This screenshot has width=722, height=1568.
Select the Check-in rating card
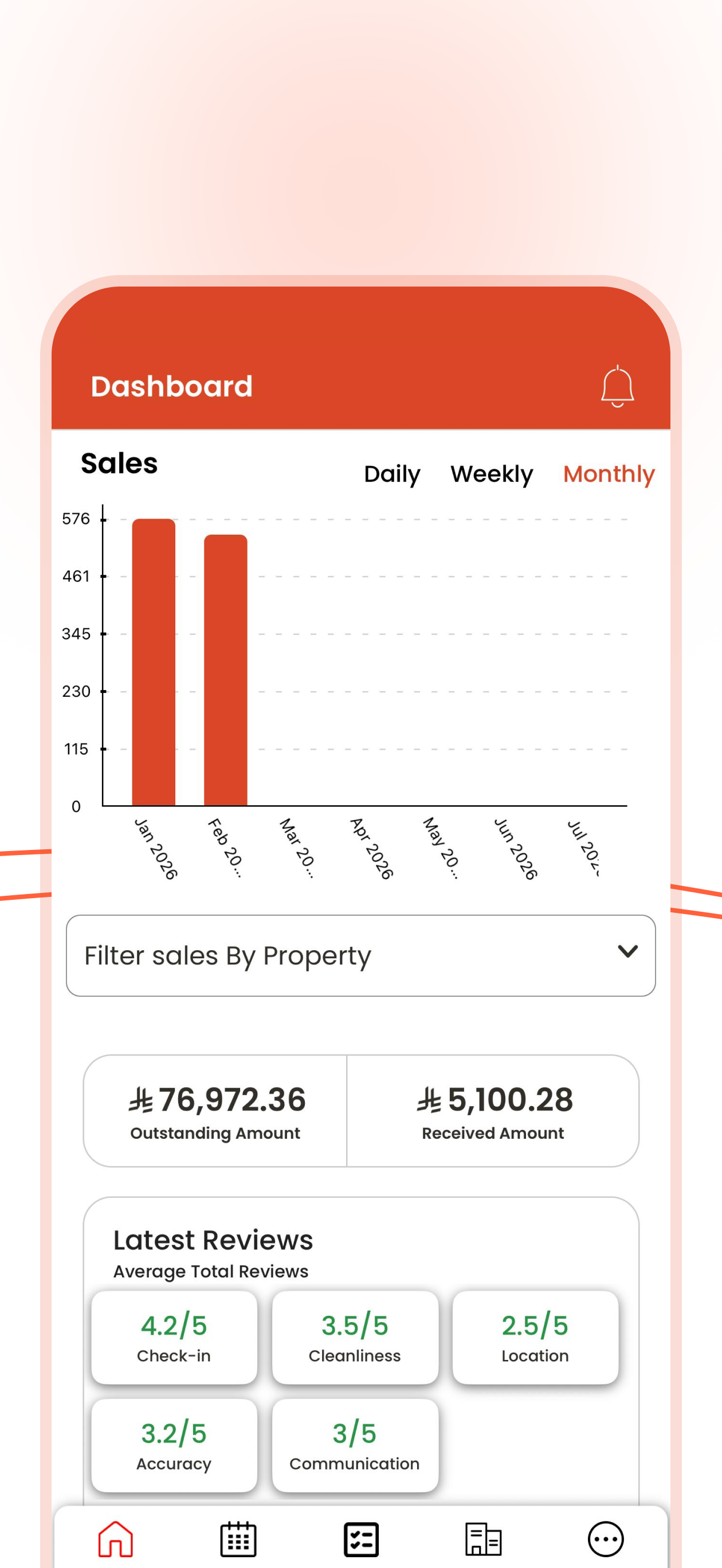click(174, 1337)
